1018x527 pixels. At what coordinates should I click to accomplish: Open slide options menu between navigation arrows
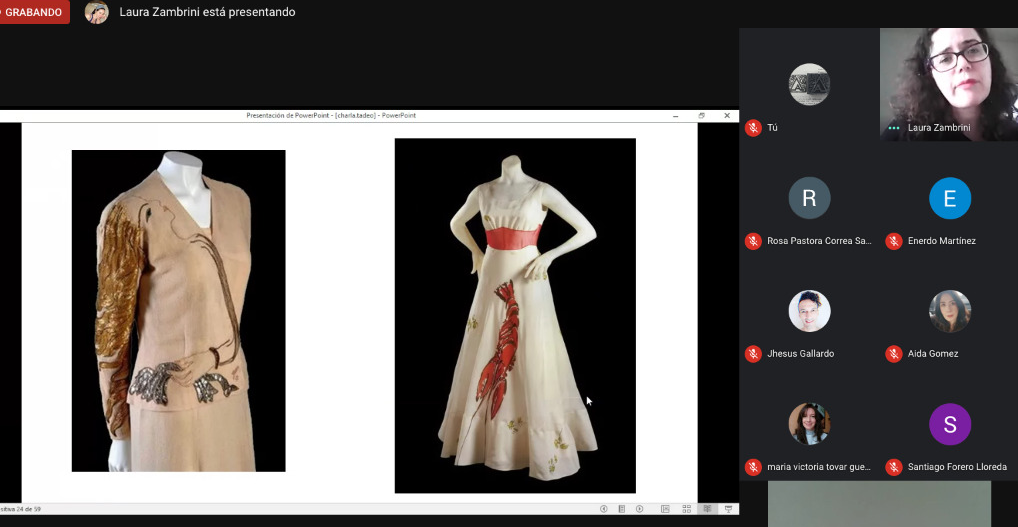pyautogui.click(x=621, y=509)
